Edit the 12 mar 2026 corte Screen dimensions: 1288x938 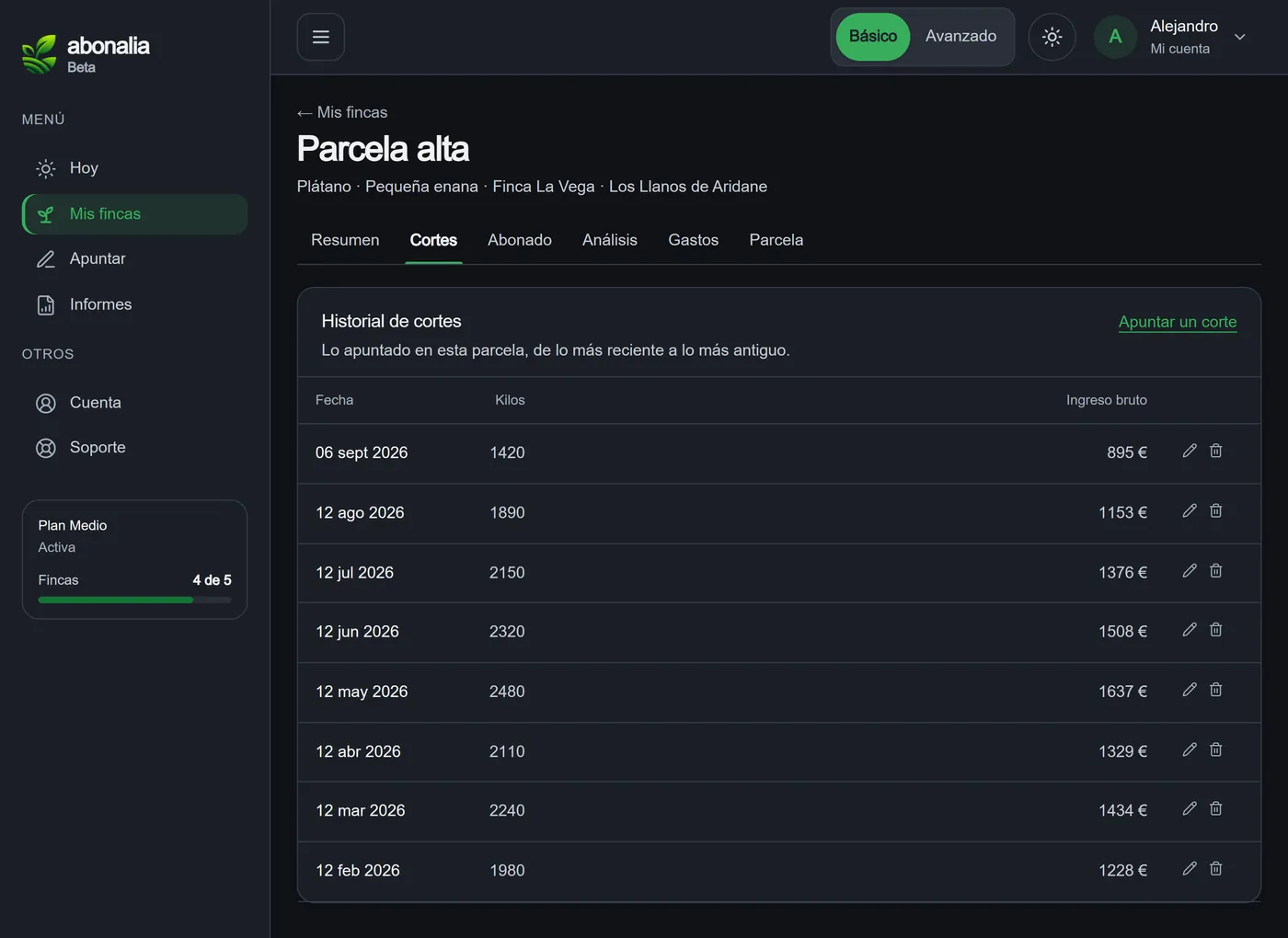[x=1190, y=808]
